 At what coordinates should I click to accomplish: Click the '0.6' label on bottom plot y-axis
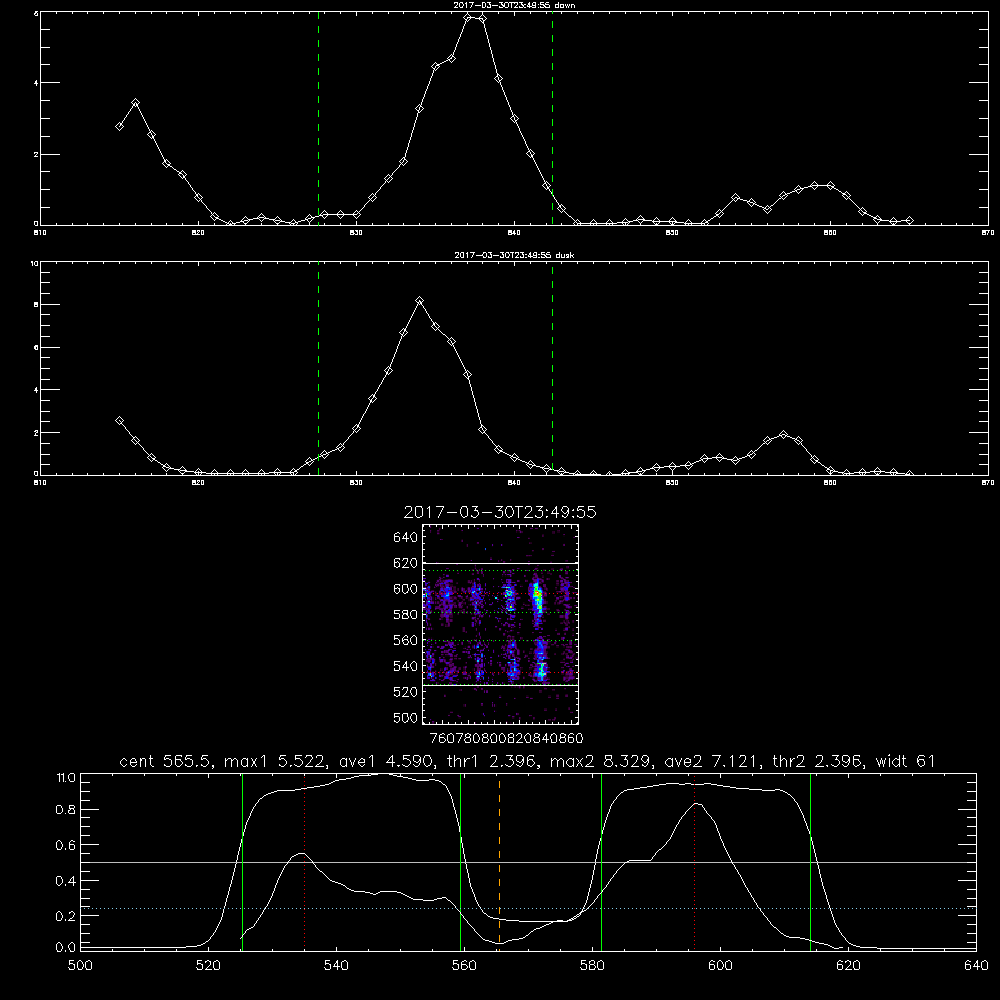click(66, 845)
